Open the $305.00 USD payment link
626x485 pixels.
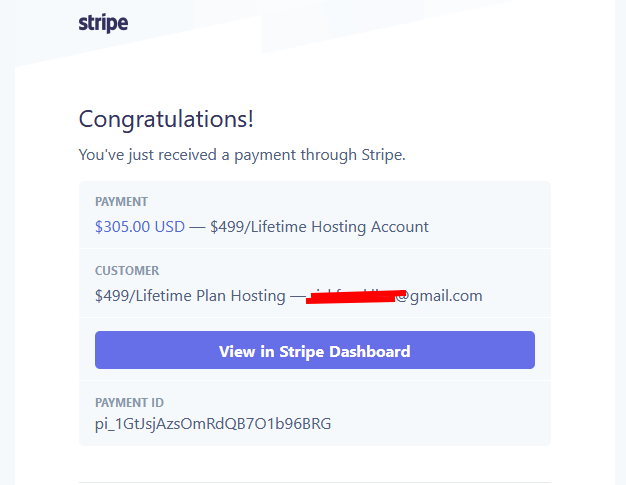tap(140, 227)
